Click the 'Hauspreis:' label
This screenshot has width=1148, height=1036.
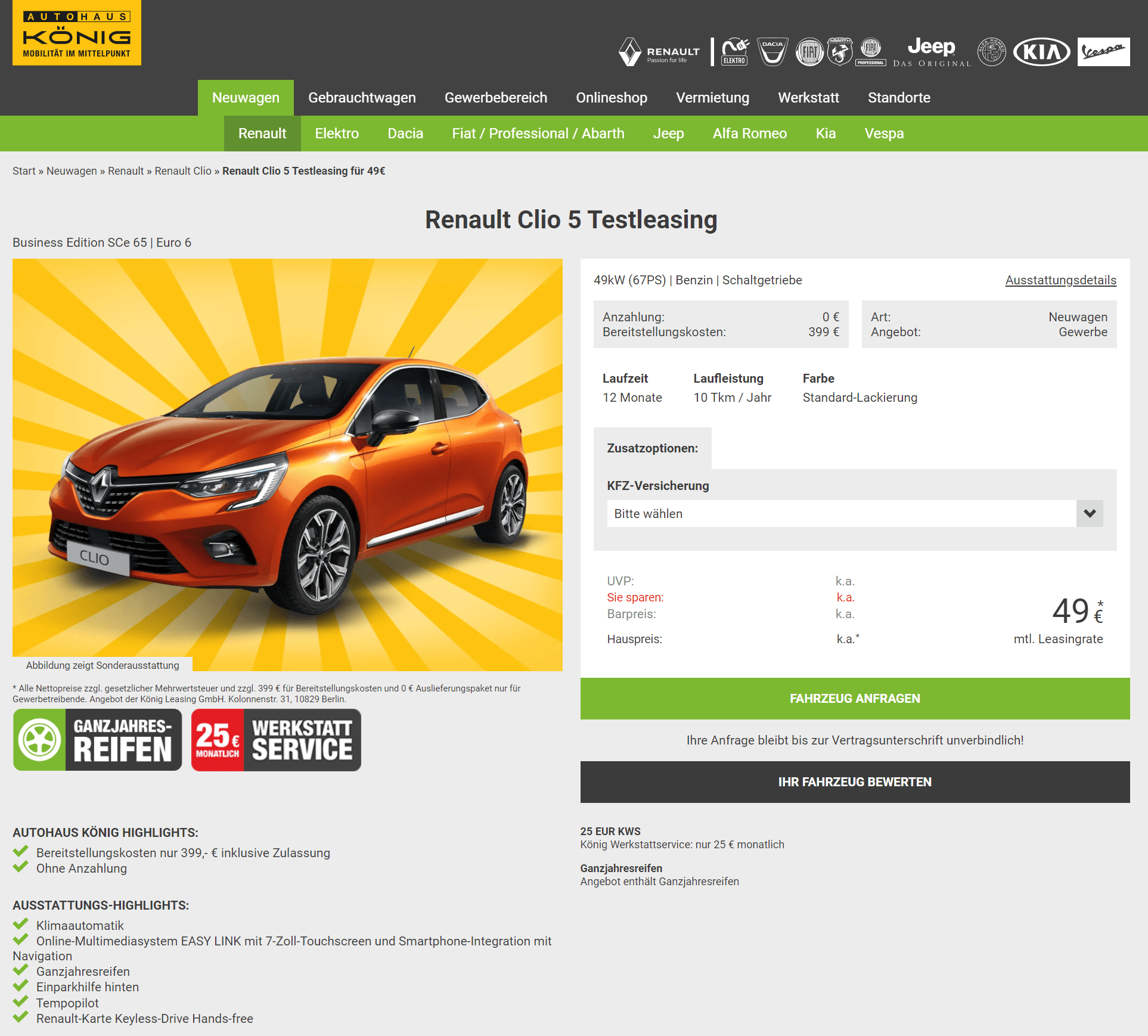click(634, 639)
